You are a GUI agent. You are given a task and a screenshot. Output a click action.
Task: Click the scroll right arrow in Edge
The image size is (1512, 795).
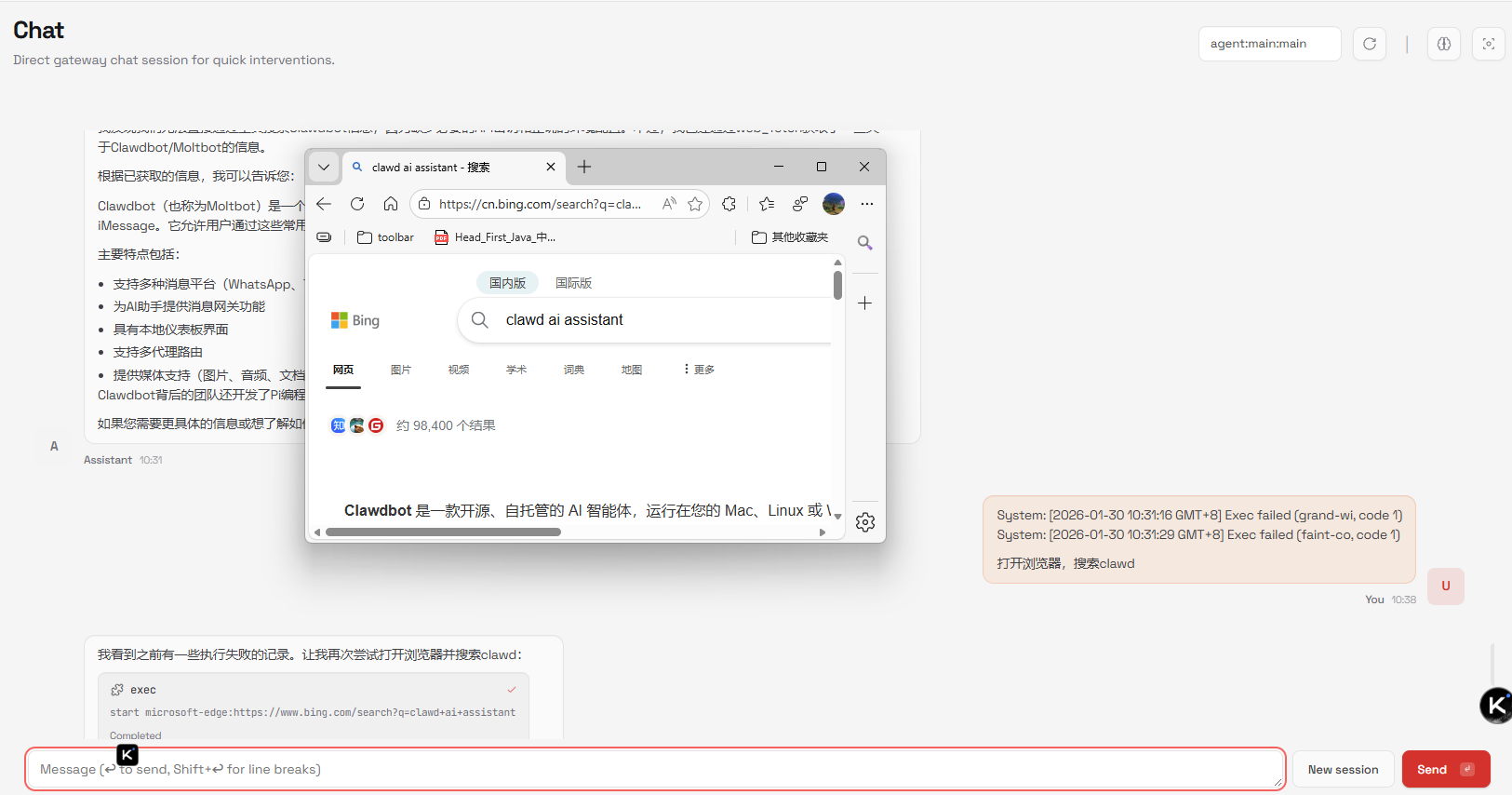point(823,532)
